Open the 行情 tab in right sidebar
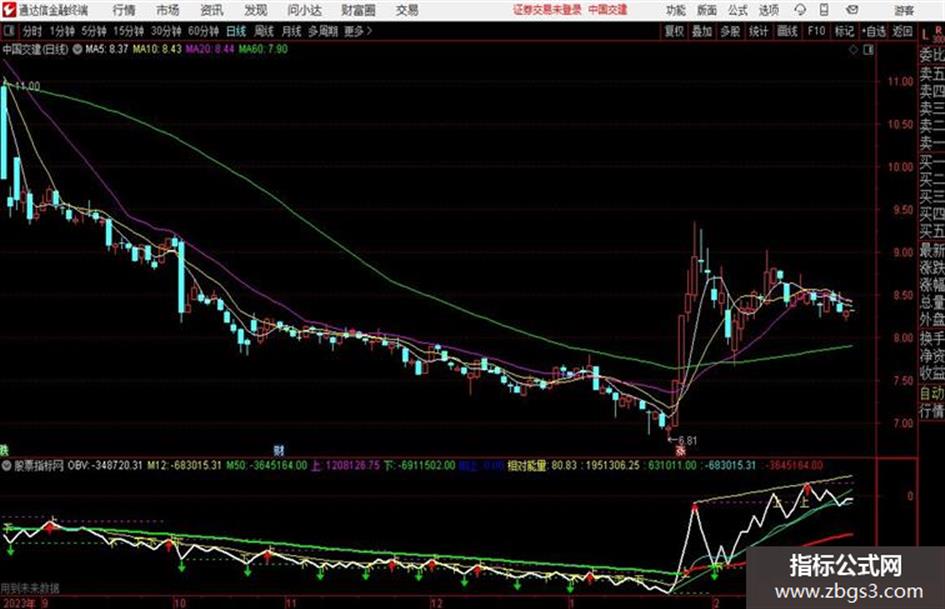 click(932, 411)
